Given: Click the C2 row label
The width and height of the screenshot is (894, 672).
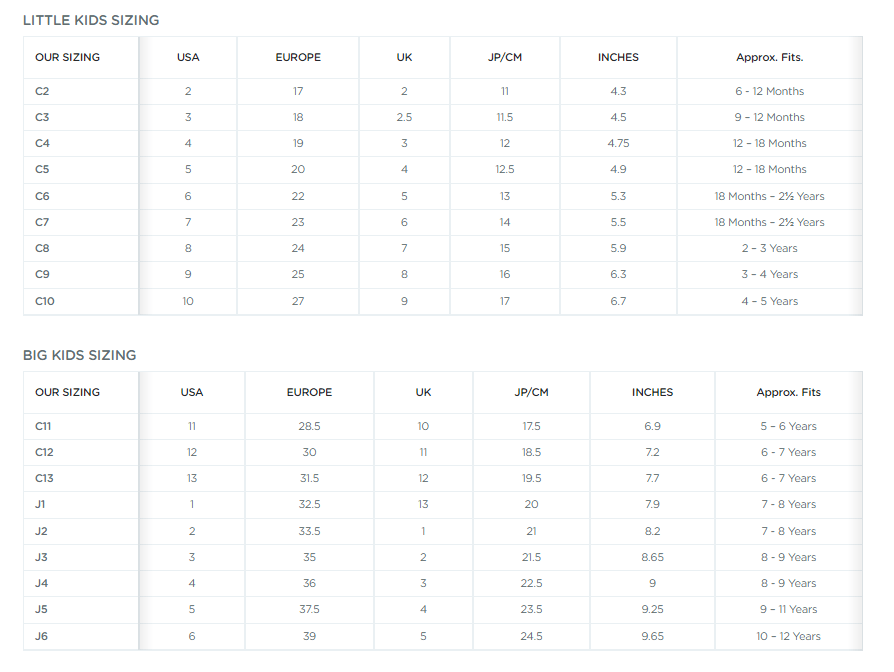Looking at the screenshot, I should click(42, 91).
